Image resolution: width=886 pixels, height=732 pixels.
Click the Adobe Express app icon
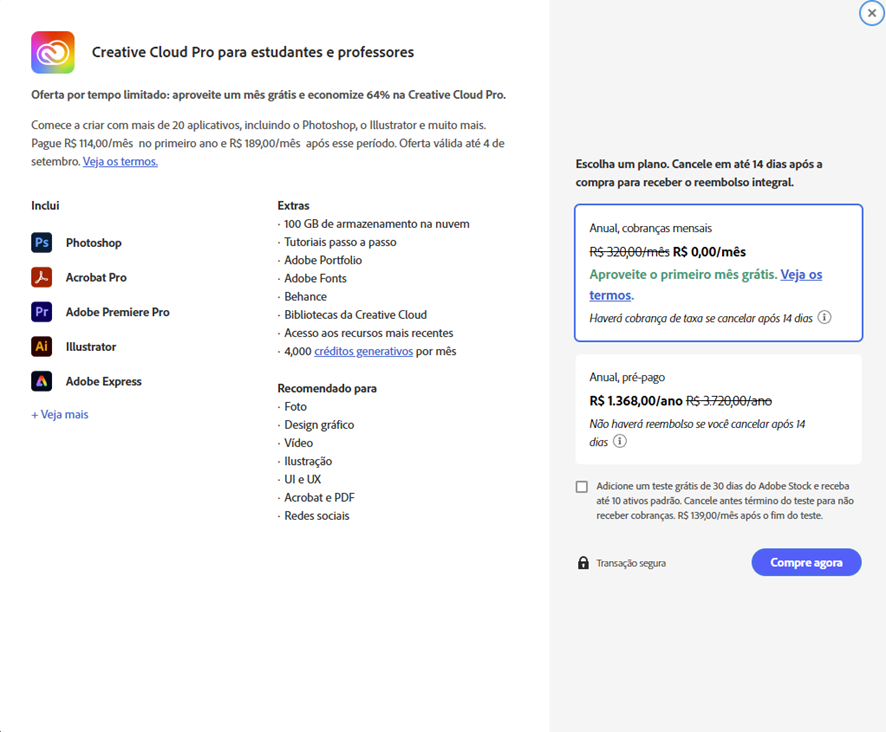click(x=41, y=381)
